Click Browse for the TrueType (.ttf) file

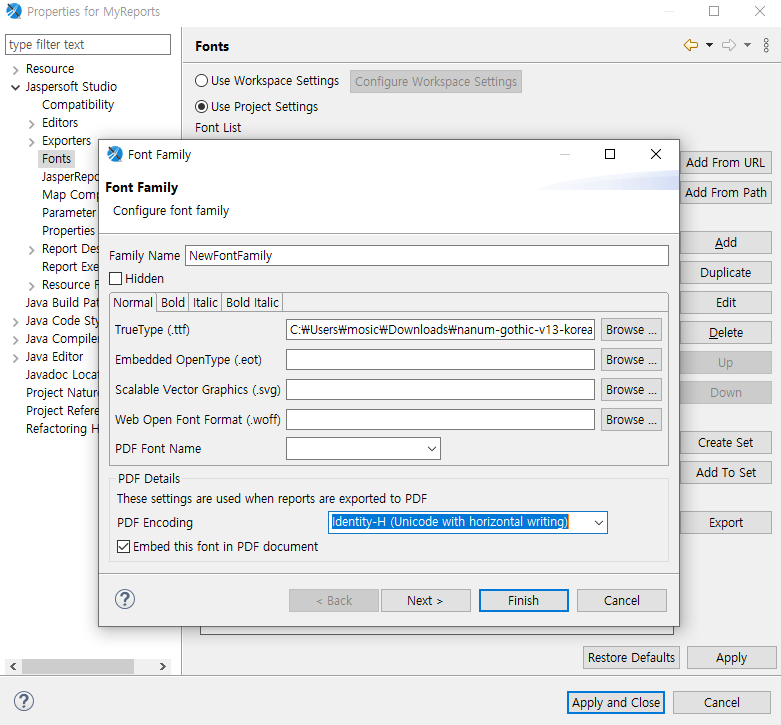pyautogui.click(x=631, y=330)
